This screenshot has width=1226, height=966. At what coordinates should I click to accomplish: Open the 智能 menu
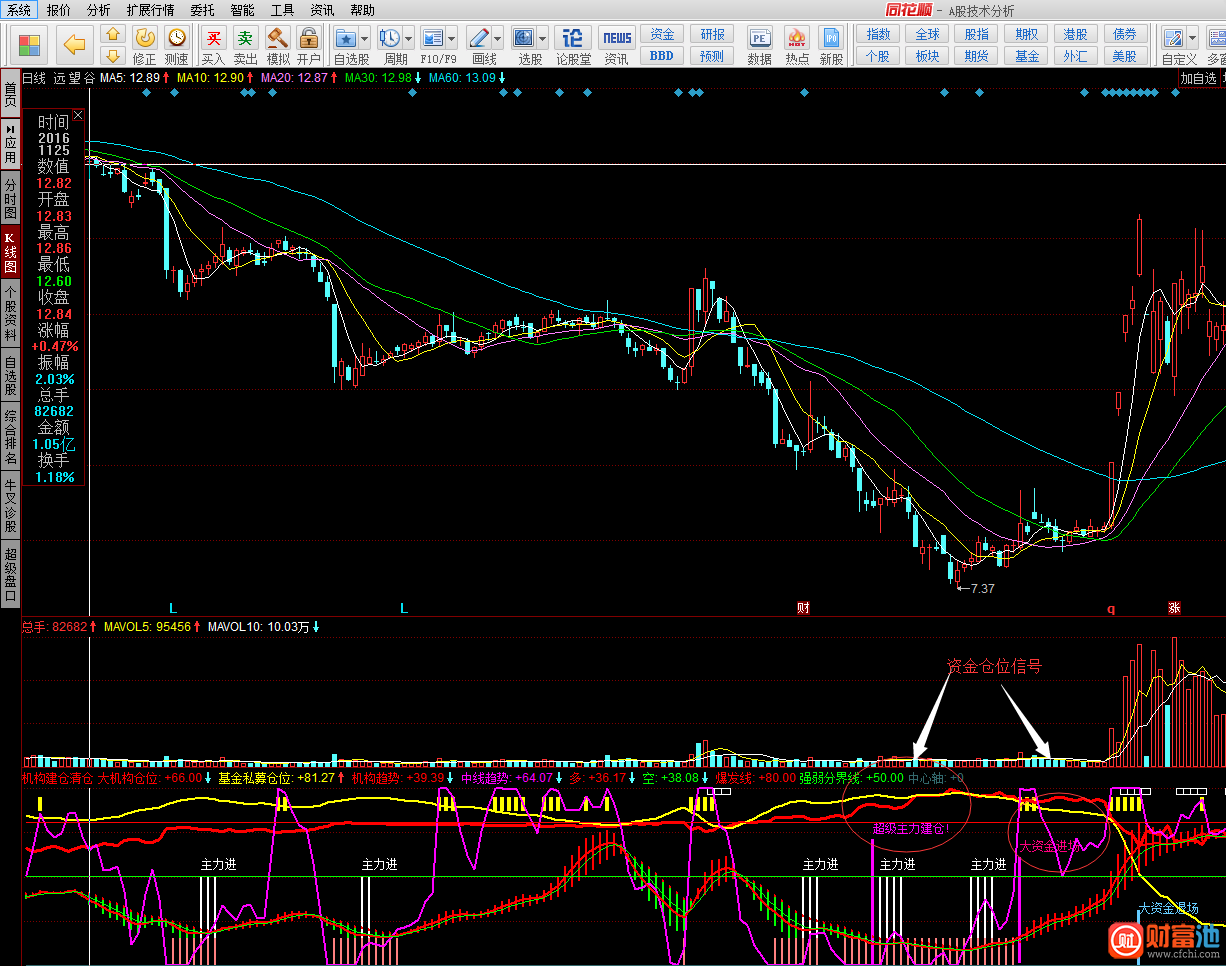coord(242,10)
